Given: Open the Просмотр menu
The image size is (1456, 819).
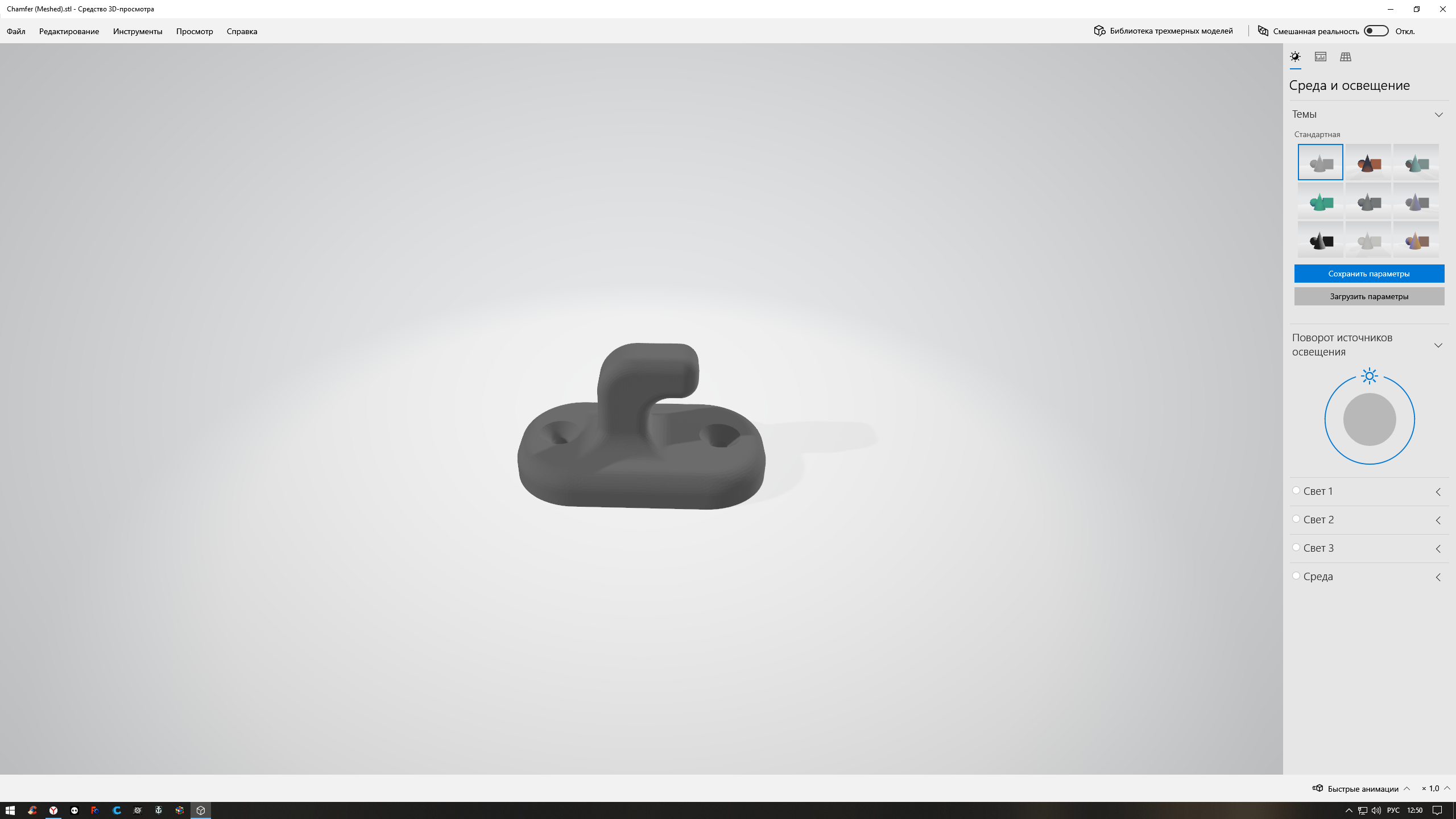Looking at the screenshot, I should point(195,31).
